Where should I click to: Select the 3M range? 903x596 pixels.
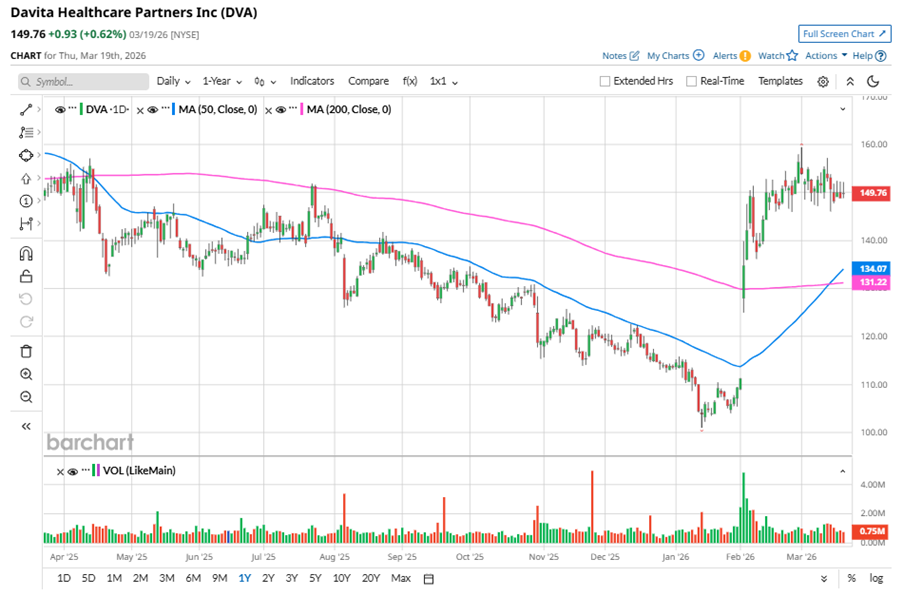coord(166,578)
